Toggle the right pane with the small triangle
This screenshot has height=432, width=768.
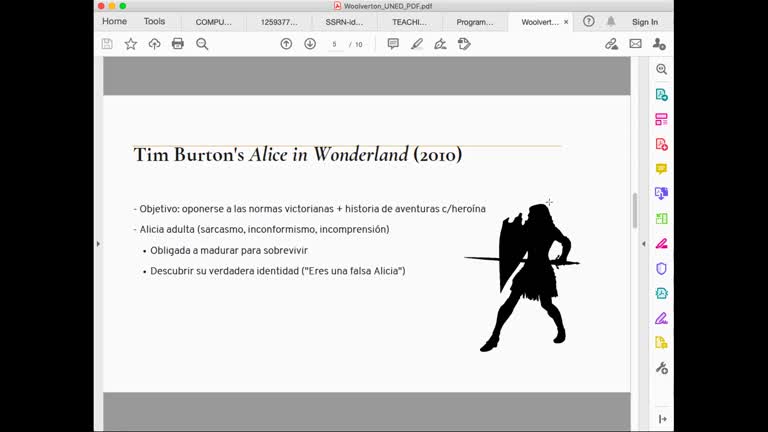click(644, 243)
